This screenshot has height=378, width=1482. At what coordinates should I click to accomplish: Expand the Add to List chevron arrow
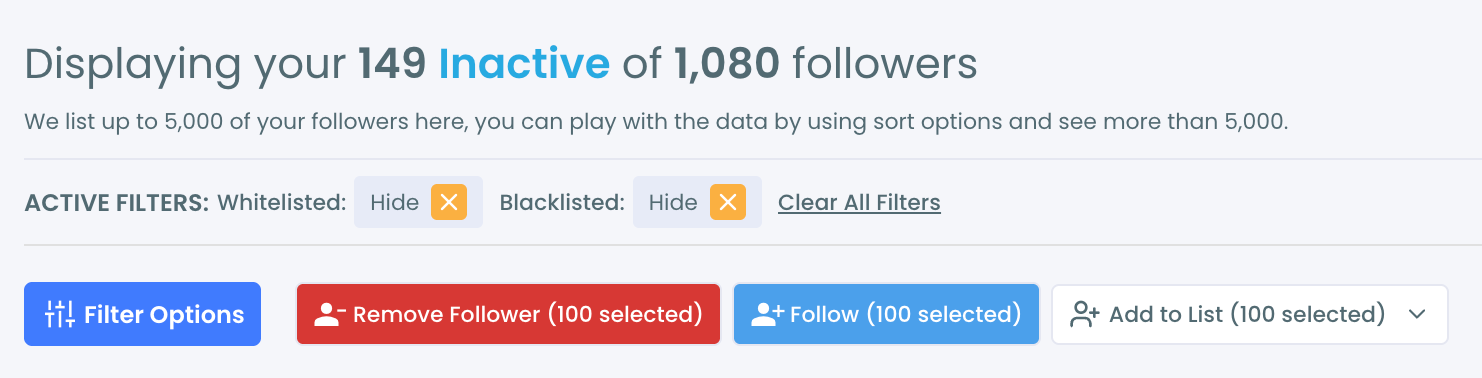1416,314
